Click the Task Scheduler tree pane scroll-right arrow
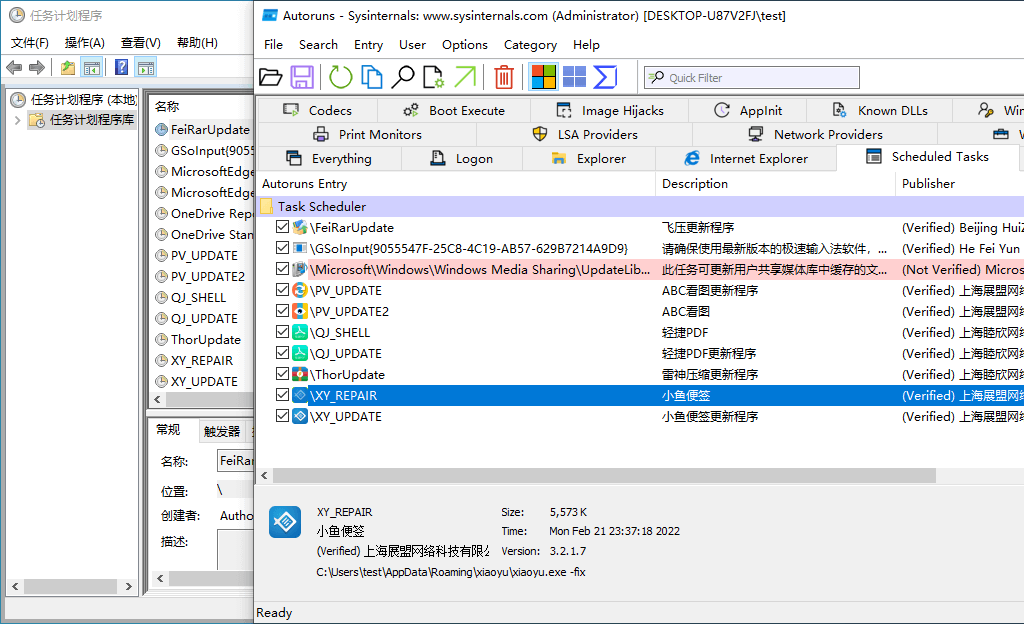 pyautogui.click(x=128, y=586)
